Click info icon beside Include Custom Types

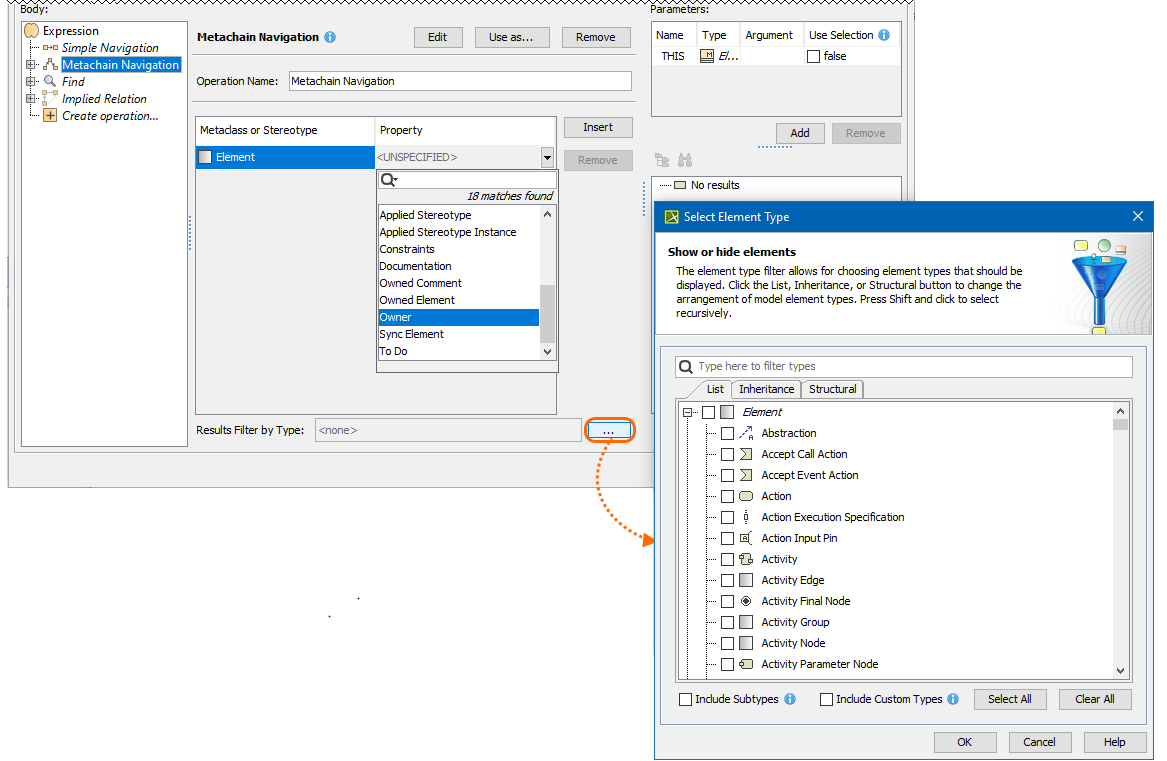(953, 699)
